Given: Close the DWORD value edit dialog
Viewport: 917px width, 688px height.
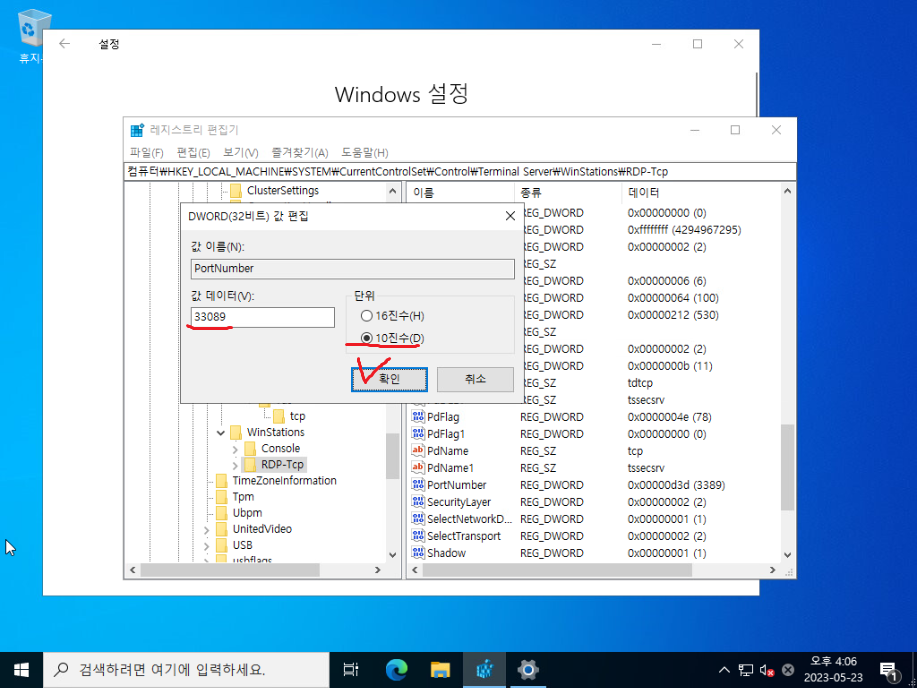Looking at the screenshot, I should [510, 216].
